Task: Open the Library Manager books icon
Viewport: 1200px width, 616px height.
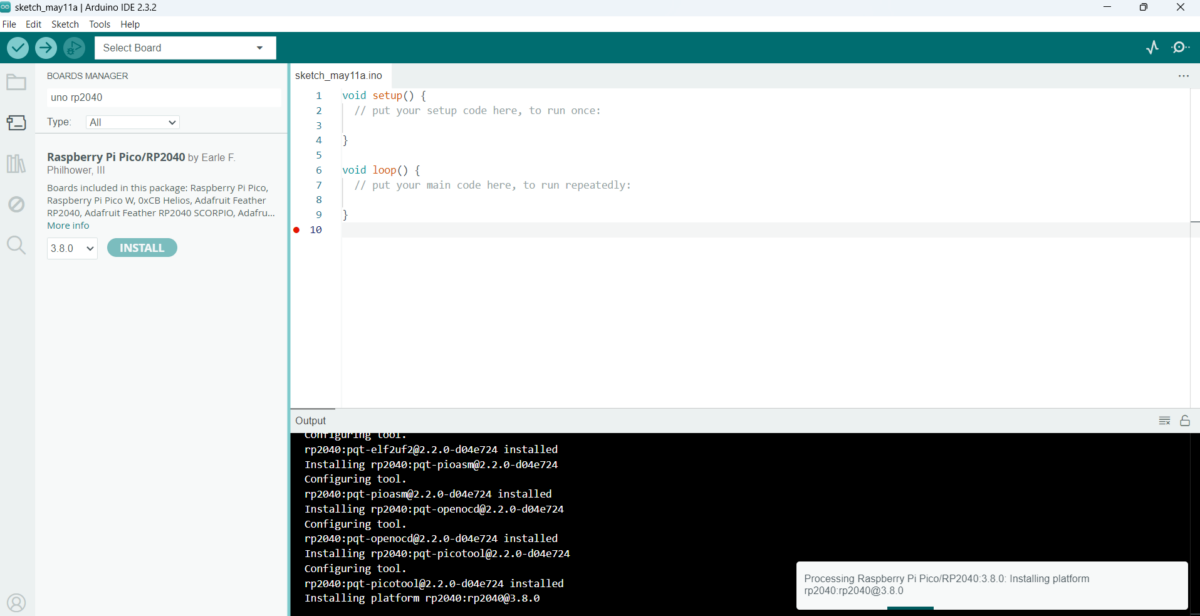Action: pos(16,164)
